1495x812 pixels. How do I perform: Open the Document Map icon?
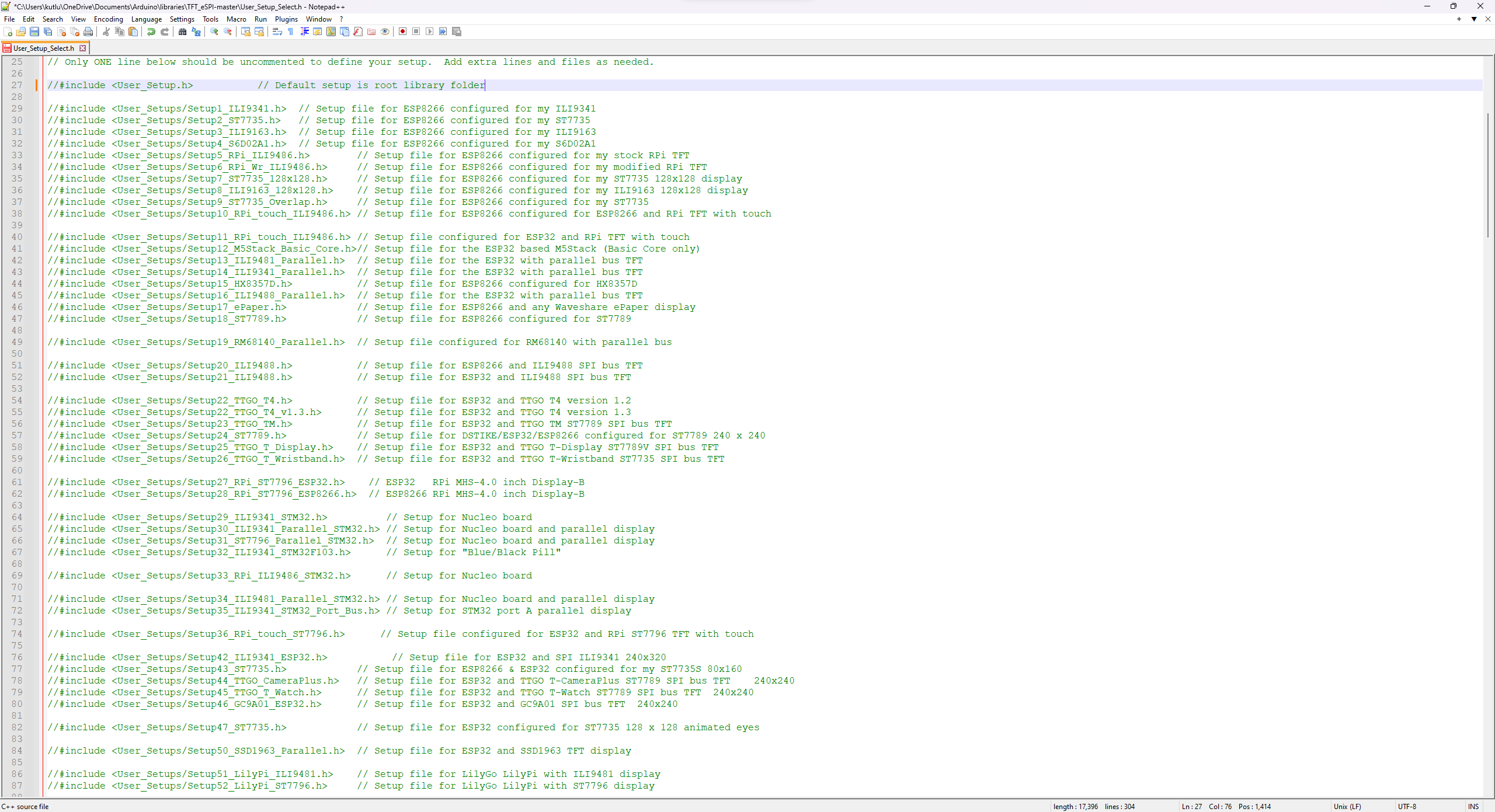(331, 32)
